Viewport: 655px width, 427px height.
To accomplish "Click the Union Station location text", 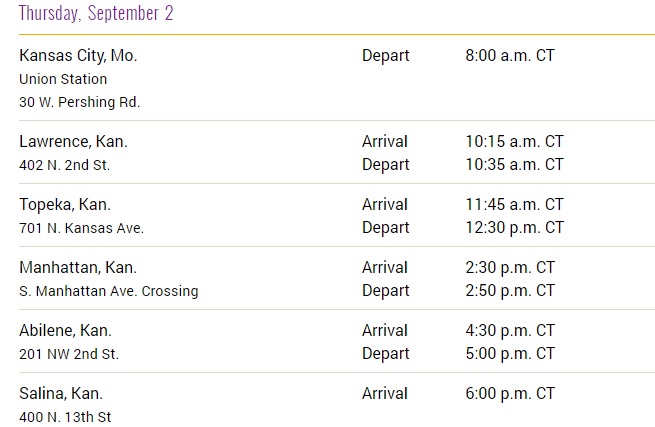I will click(x=63, y=79).
